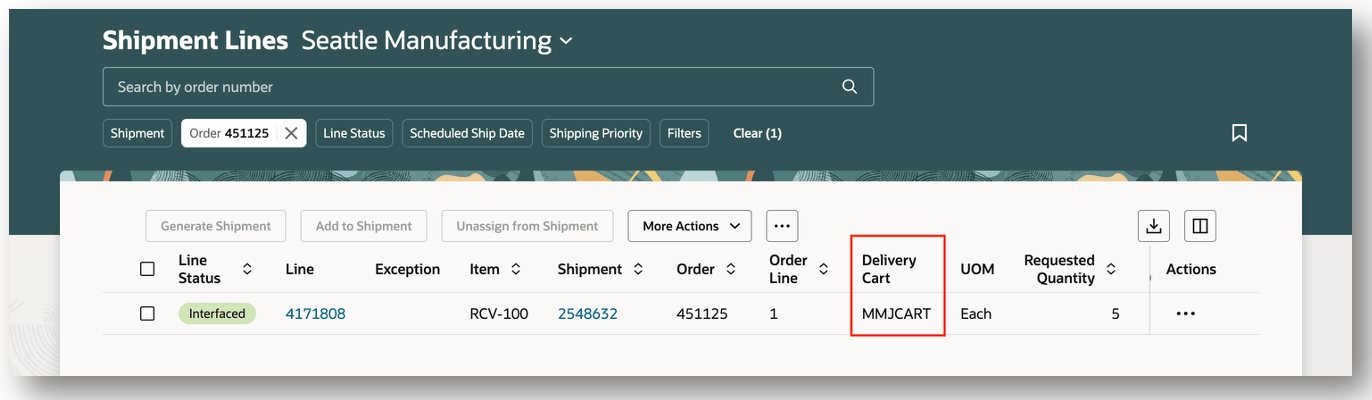Click the download export icon
The image size is (1372, 400).
(x=1154, y=226)
